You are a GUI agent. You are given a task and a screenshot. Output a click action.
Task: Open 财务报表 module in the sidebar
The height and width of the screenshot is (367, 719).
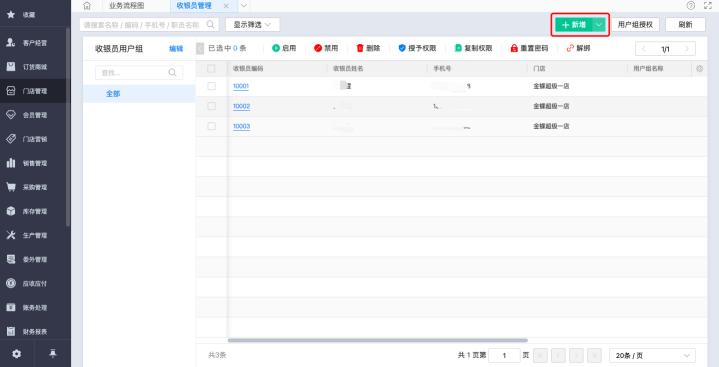point(28,332)
